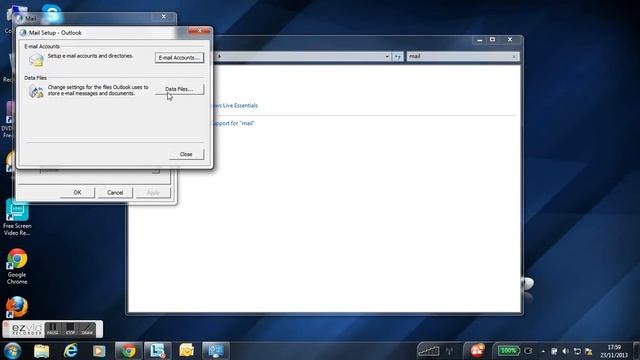
Task: Open the Lync taskbar icon
Action: tap(158, 351)
